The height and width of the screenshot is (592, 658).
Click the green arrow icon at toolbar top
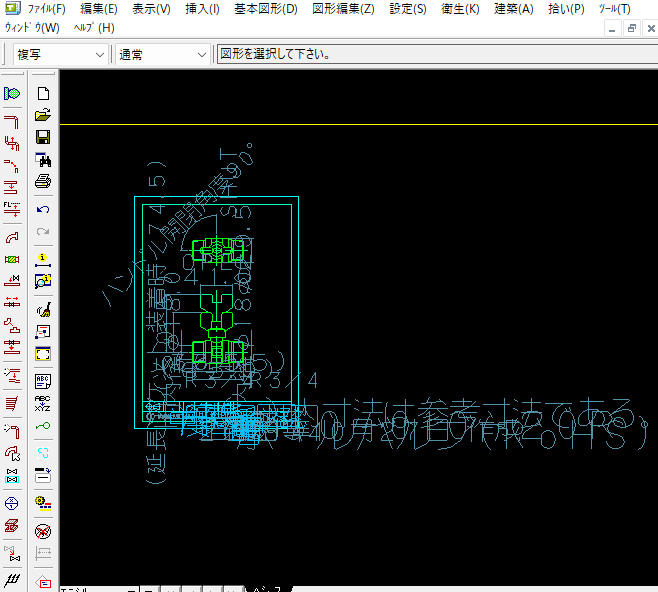pyautogui.click(x=12, y=93)
